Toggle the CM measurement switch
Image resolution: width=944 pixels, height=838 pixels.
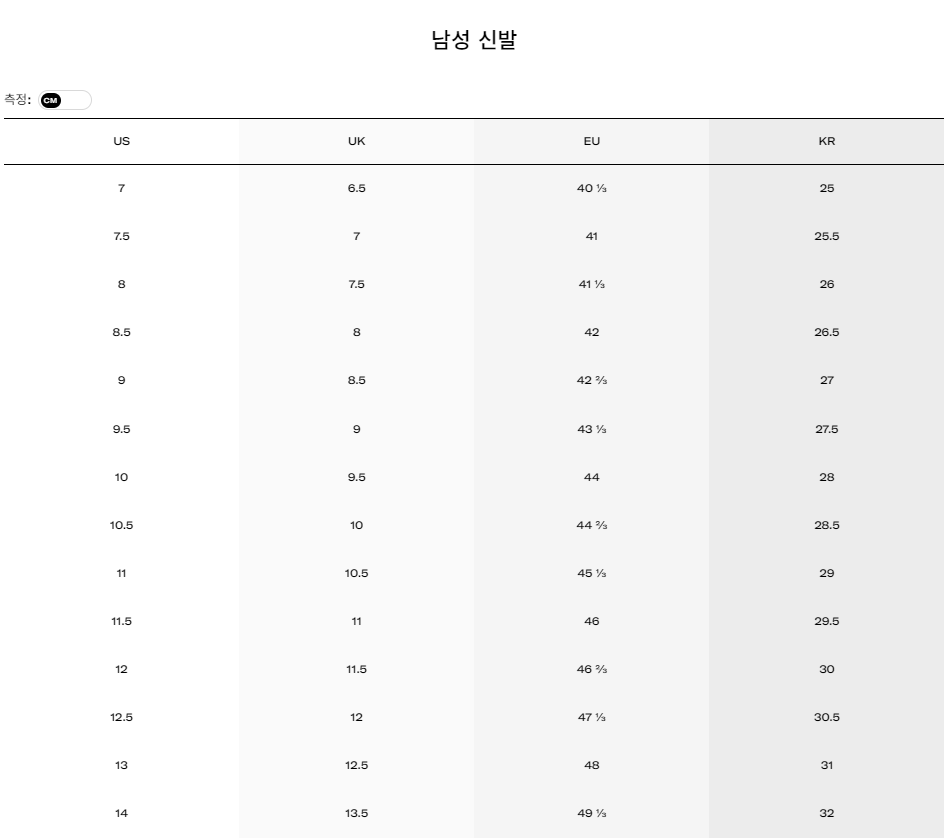point(65,100)
